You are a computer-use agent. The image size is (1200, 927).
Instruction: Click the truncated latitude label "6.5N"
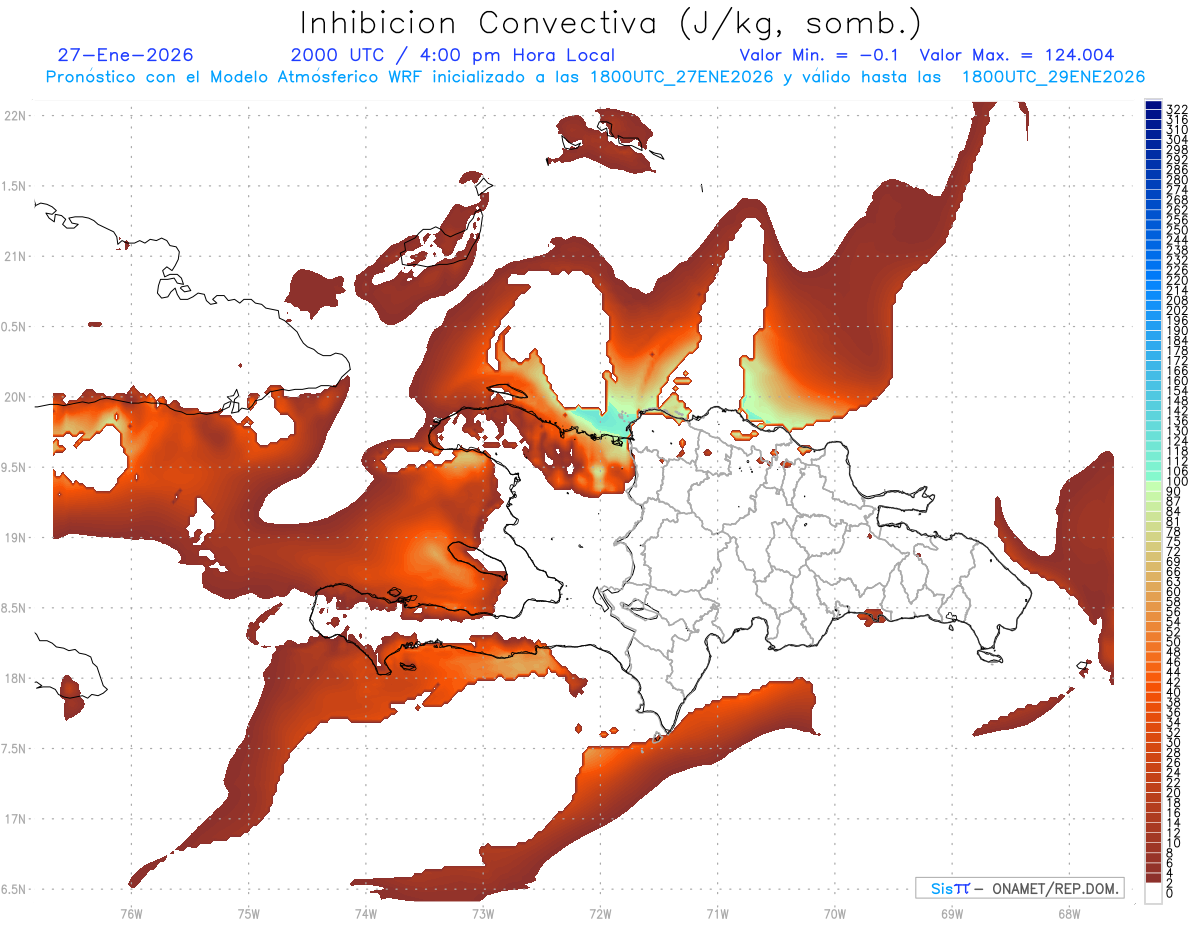tap(14, 889)
